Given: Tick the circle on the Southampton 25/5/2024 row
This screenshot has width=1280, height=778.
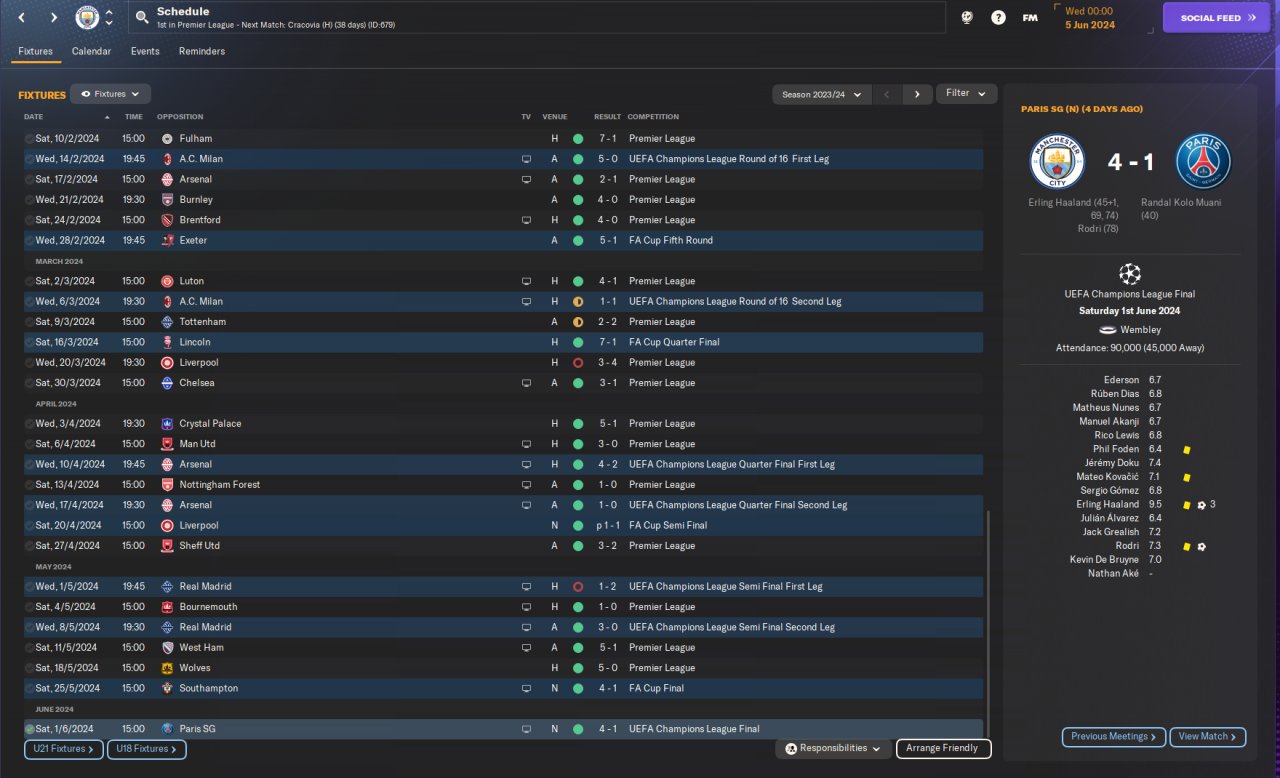Looking at the screenshot, I should coord(29,689).
